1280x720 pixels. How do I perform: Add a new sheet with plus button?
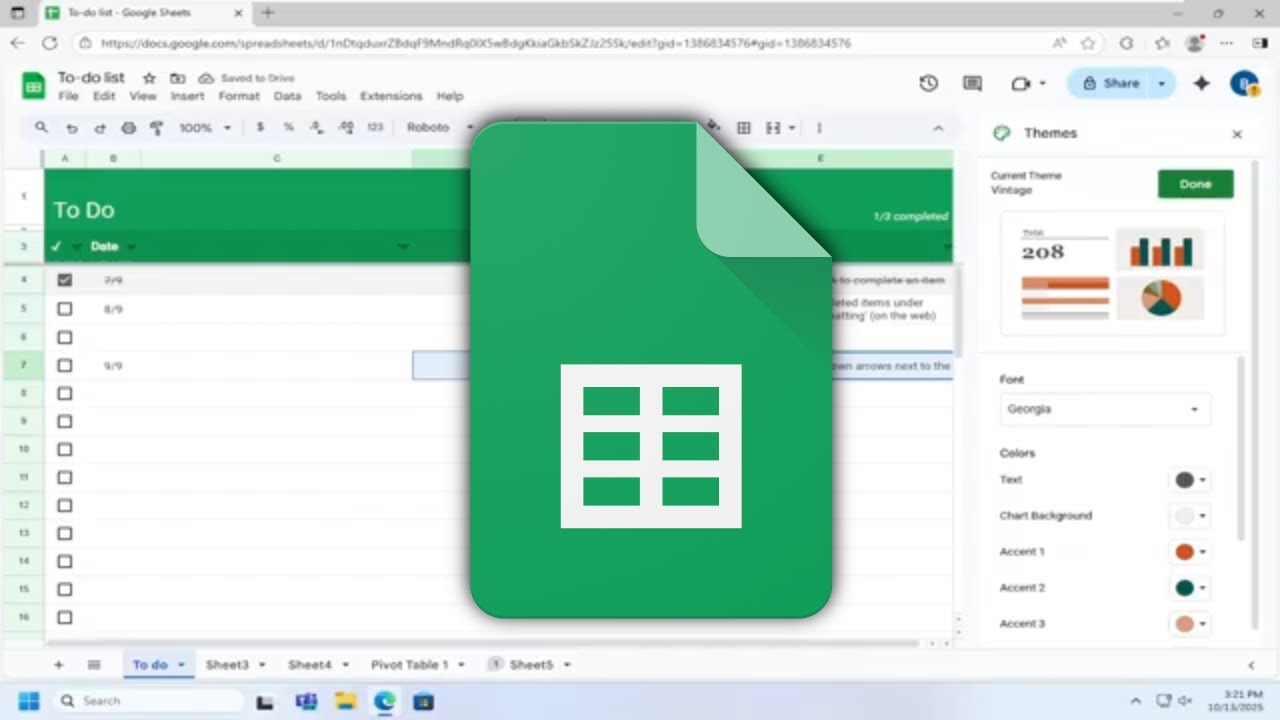pyautogui.click(x=58, y=664)
